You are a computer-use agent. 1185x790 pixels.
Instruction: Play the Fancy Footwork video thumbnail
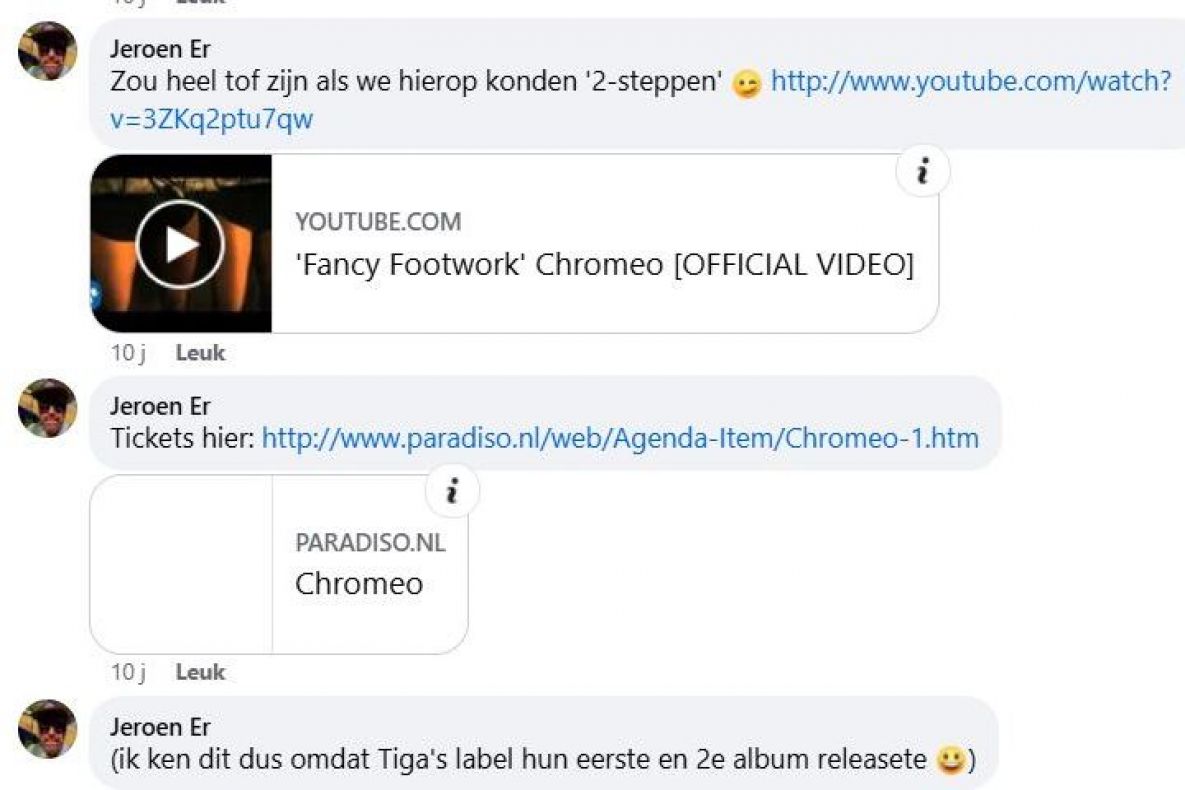(181, 243)
